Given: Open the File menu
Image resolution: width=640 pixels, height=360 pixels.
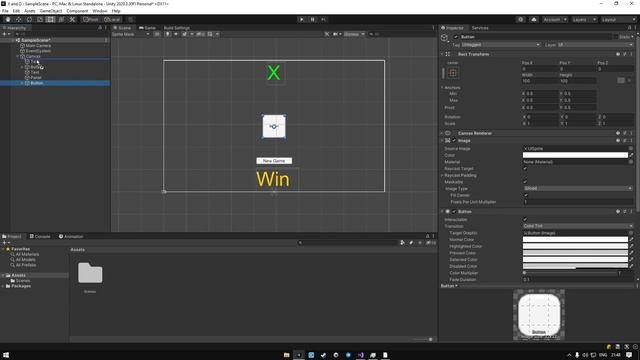Looking at the screenshot, I should [x=5, y=11].
